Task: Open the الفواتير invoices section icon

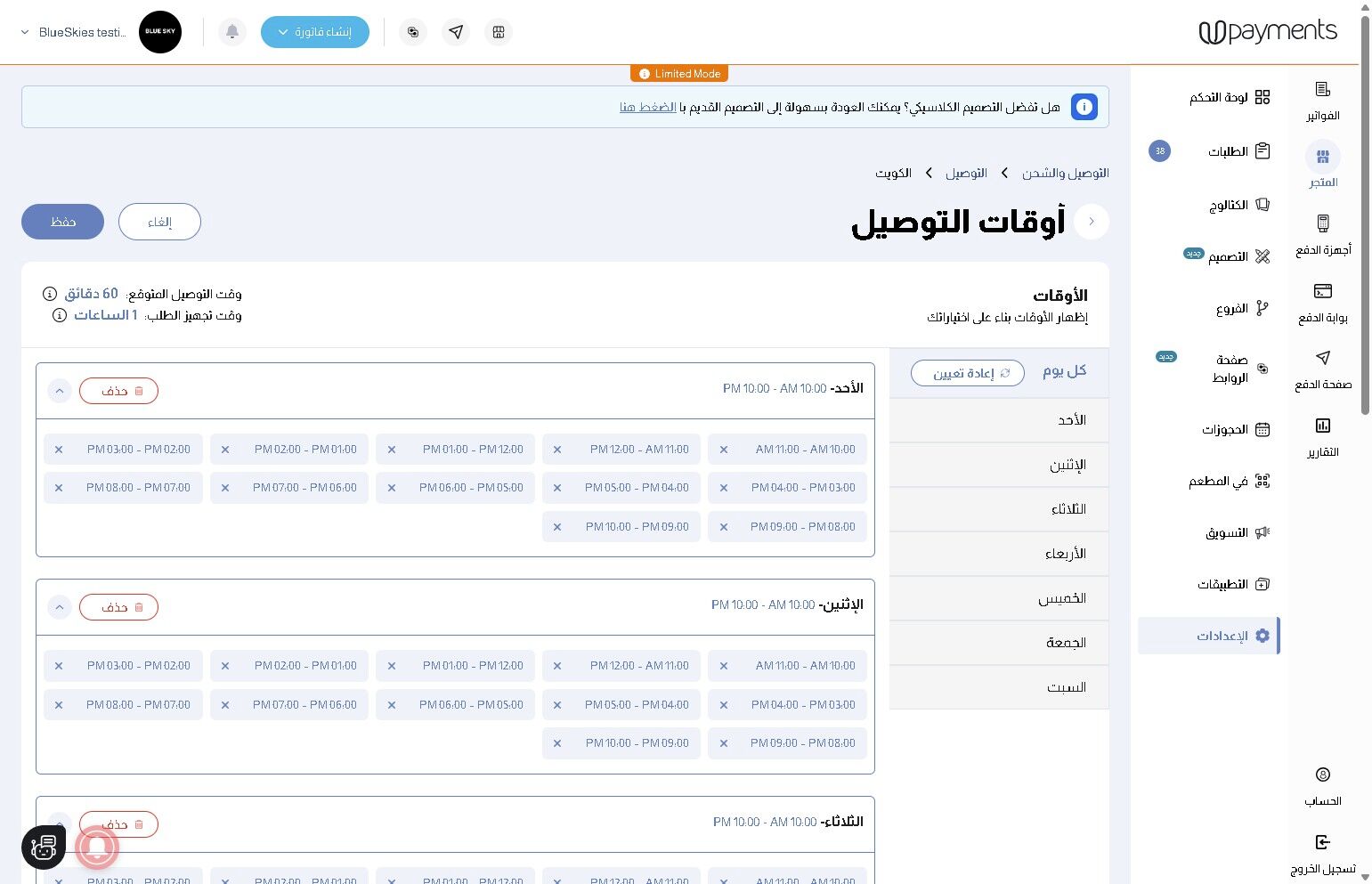Action: coord(1322,90)
